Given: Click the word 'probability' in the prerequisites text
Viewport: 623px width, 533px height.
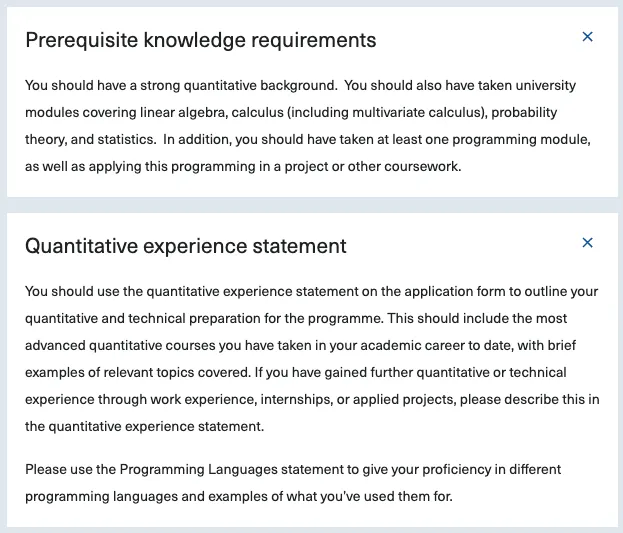Looking at the screenshot, I should tap(524, 113).
